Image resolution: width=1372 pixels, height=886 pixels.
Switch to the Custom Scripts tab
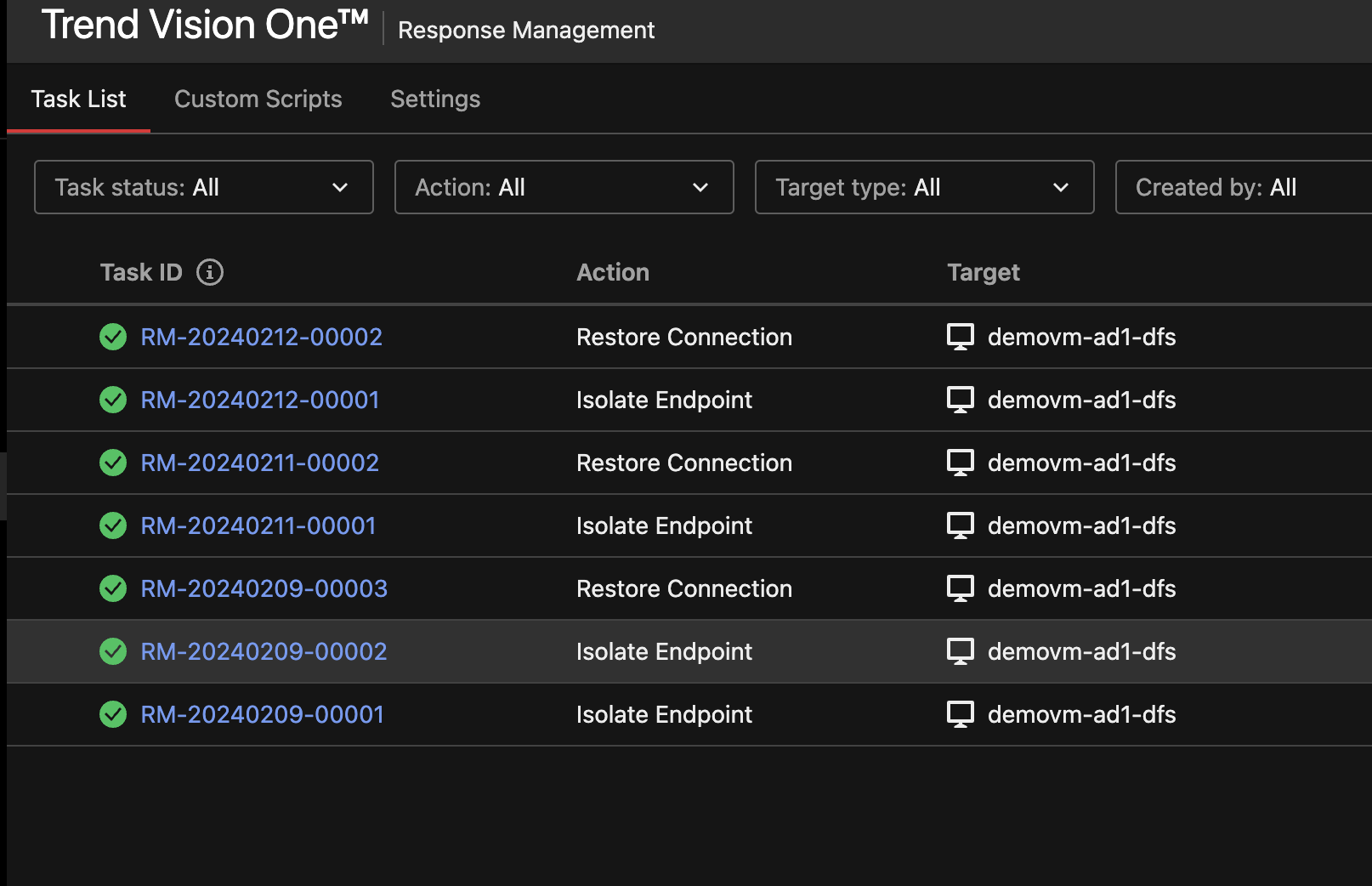[258, 99]
